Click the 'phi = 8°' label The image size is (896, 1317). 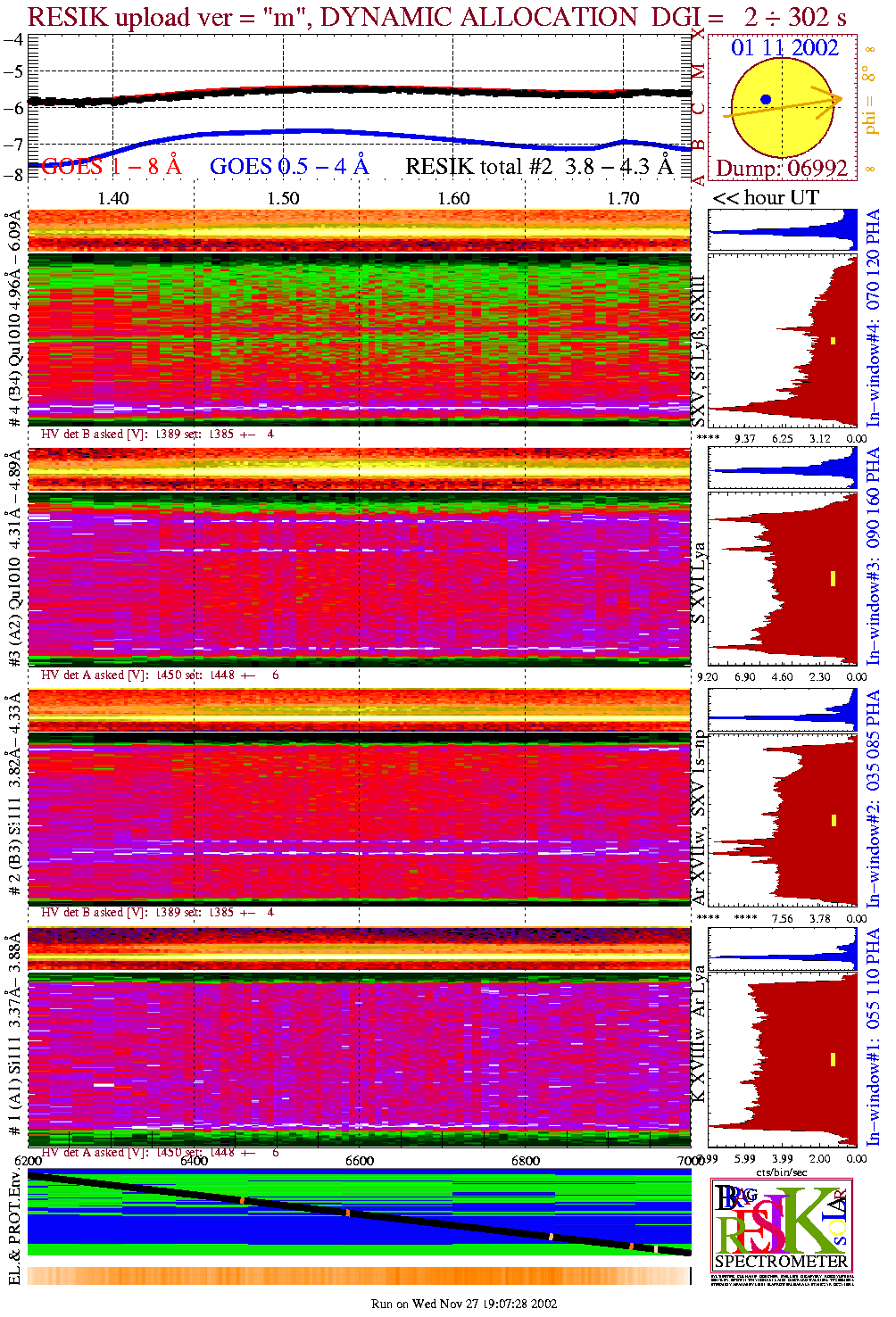point(871,99)
